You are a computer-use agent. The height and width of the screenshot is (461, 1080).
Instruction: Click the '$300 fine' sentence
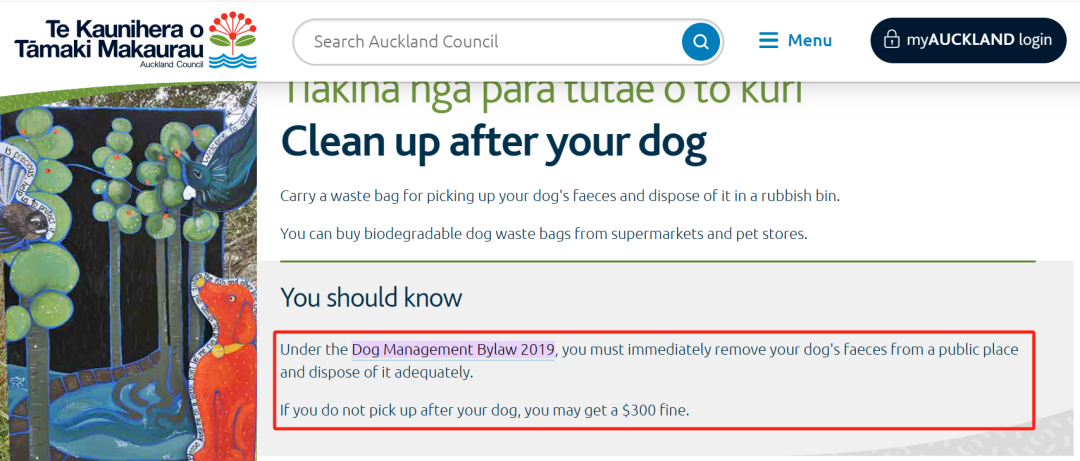coord(485,411)
